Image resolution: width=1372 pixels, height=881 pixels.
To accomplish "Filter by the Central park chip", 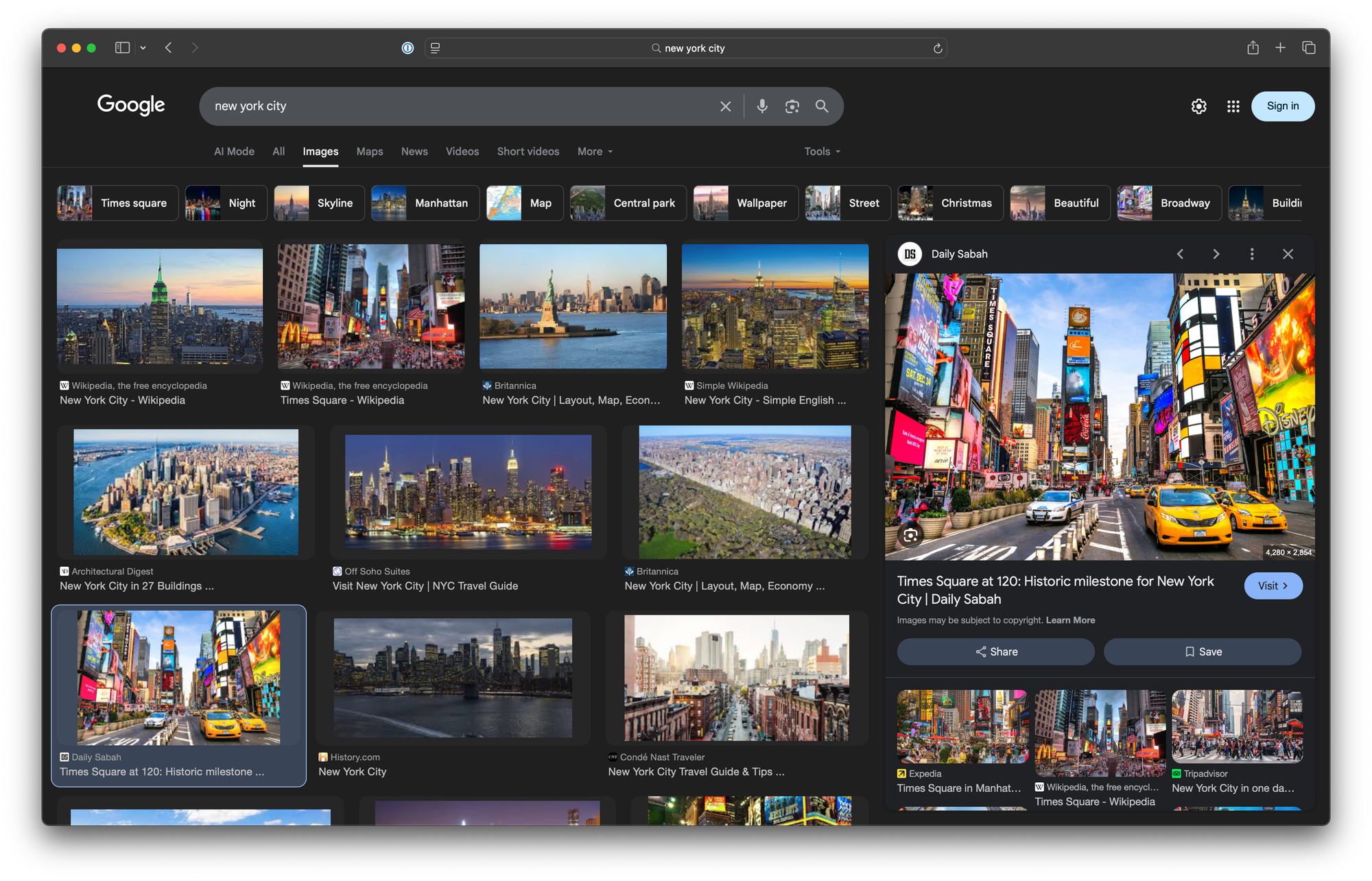I will [628, 203].
